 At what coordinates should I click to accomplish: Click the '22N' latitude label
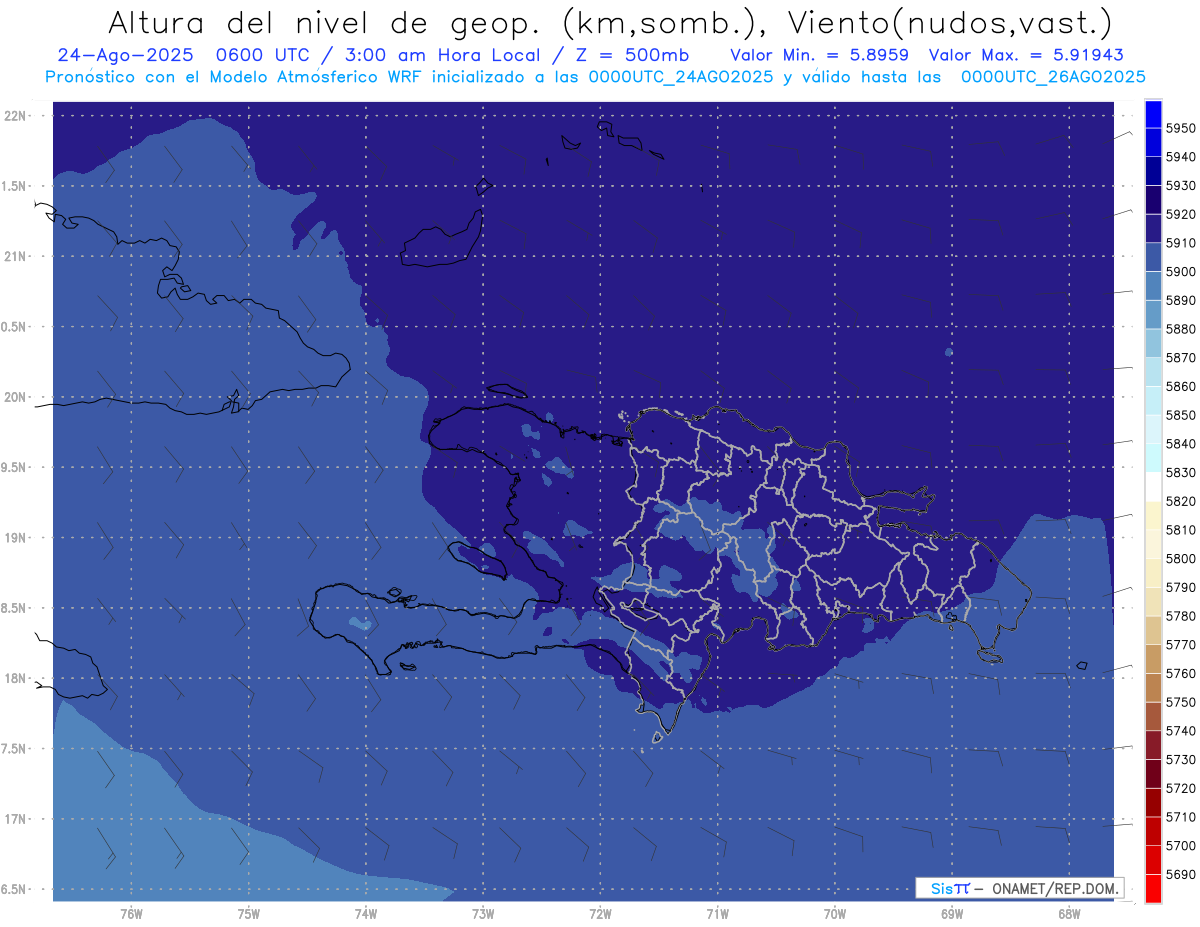coord(16,116)
